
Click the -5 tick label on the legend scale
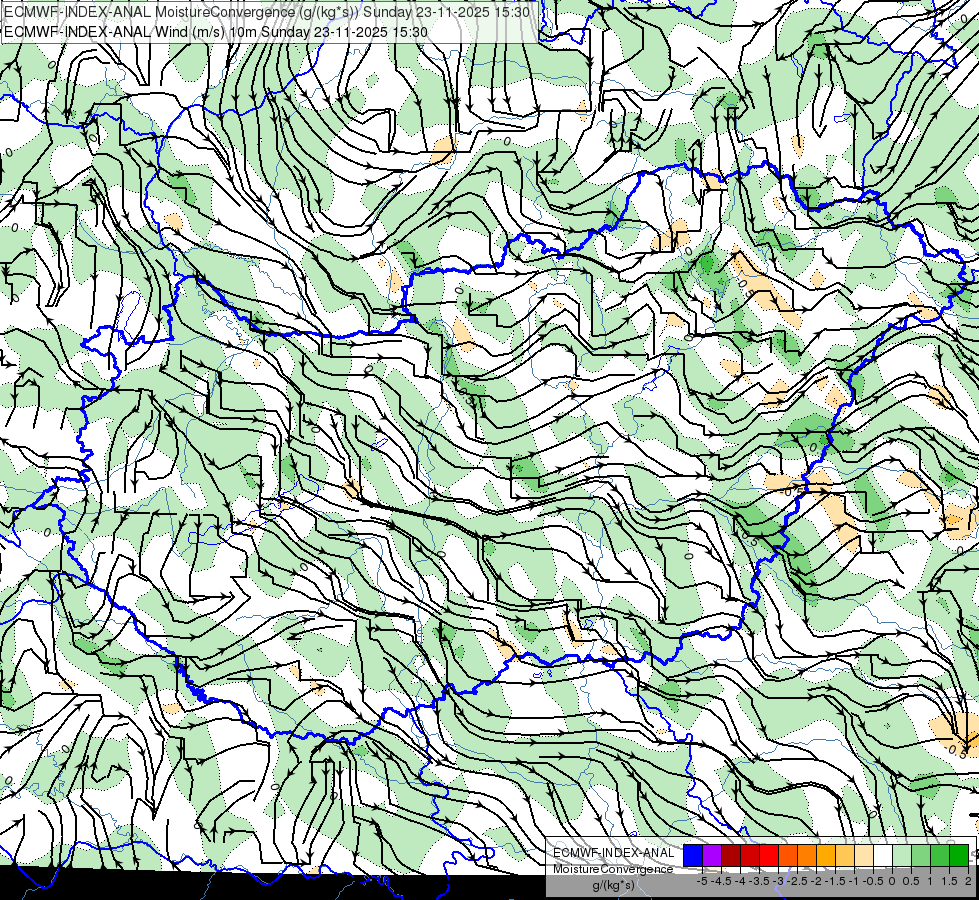point(702,881)
